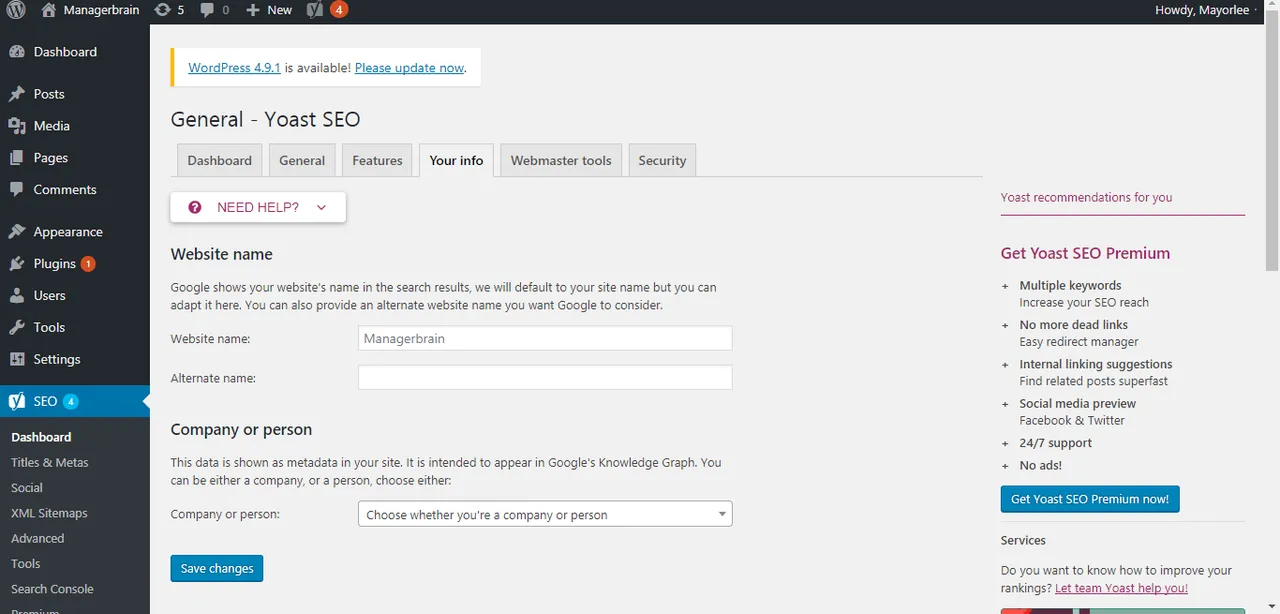
Task: Click the question mark icon on Need Help
Action: 195,207
